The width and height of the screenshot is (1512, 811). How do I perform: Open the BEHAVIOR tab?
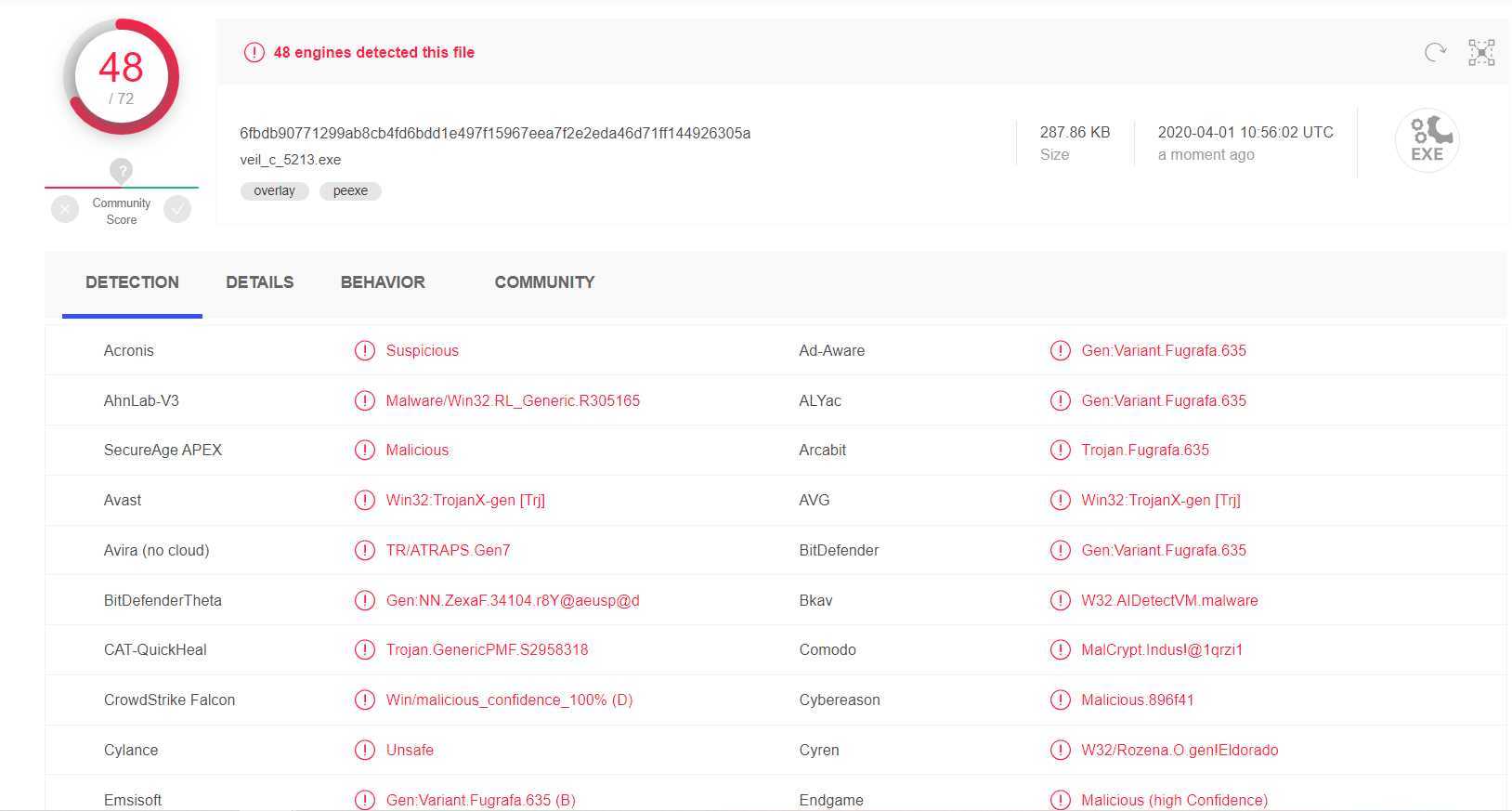383,282
